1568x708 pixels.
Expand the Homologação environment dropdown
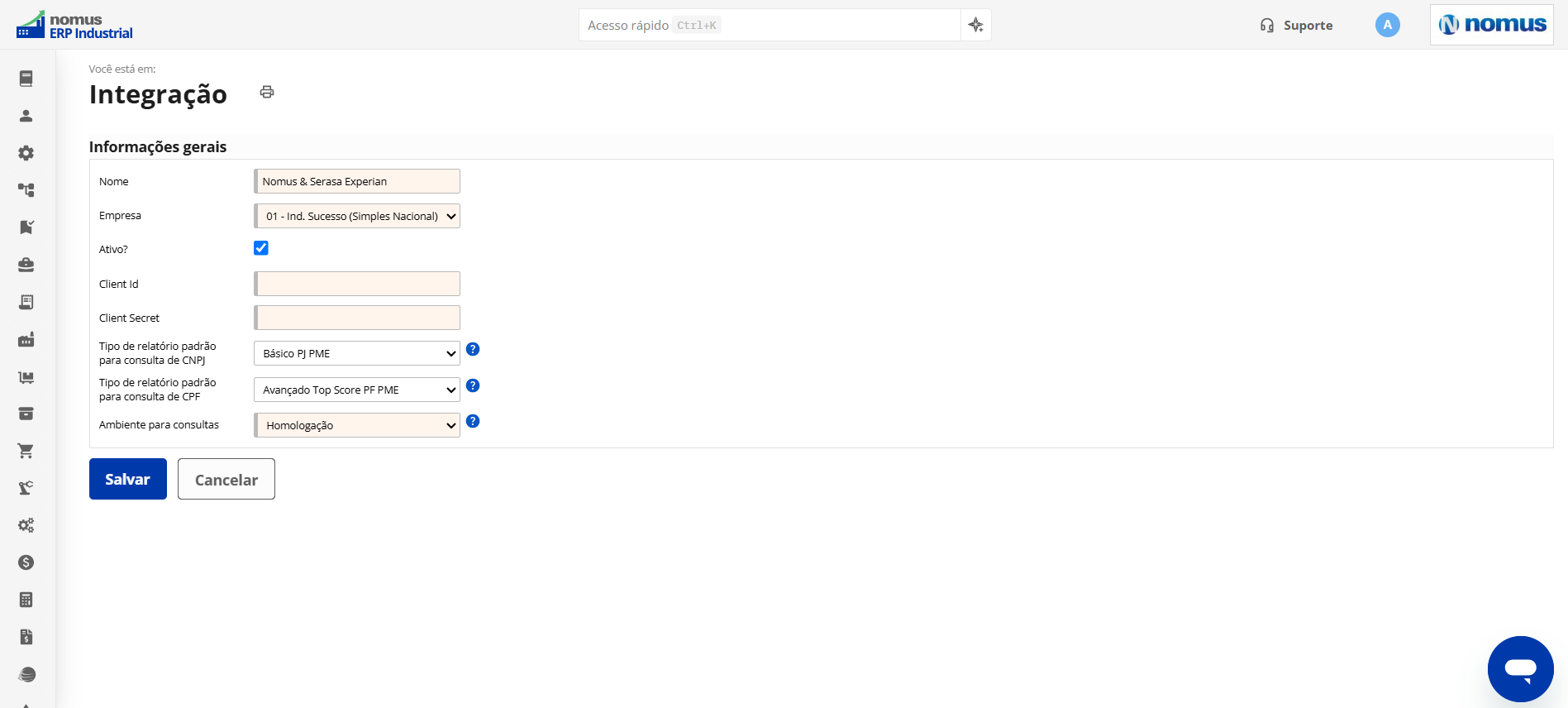pos(357,425)
